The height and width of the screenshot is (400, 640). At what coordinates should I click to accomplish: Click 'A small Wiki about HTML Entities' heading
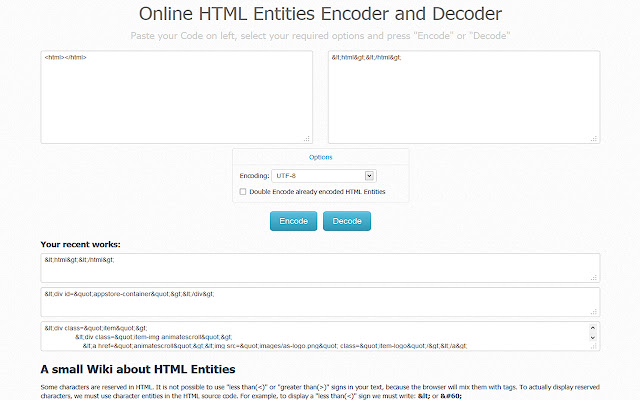(138, 369)
